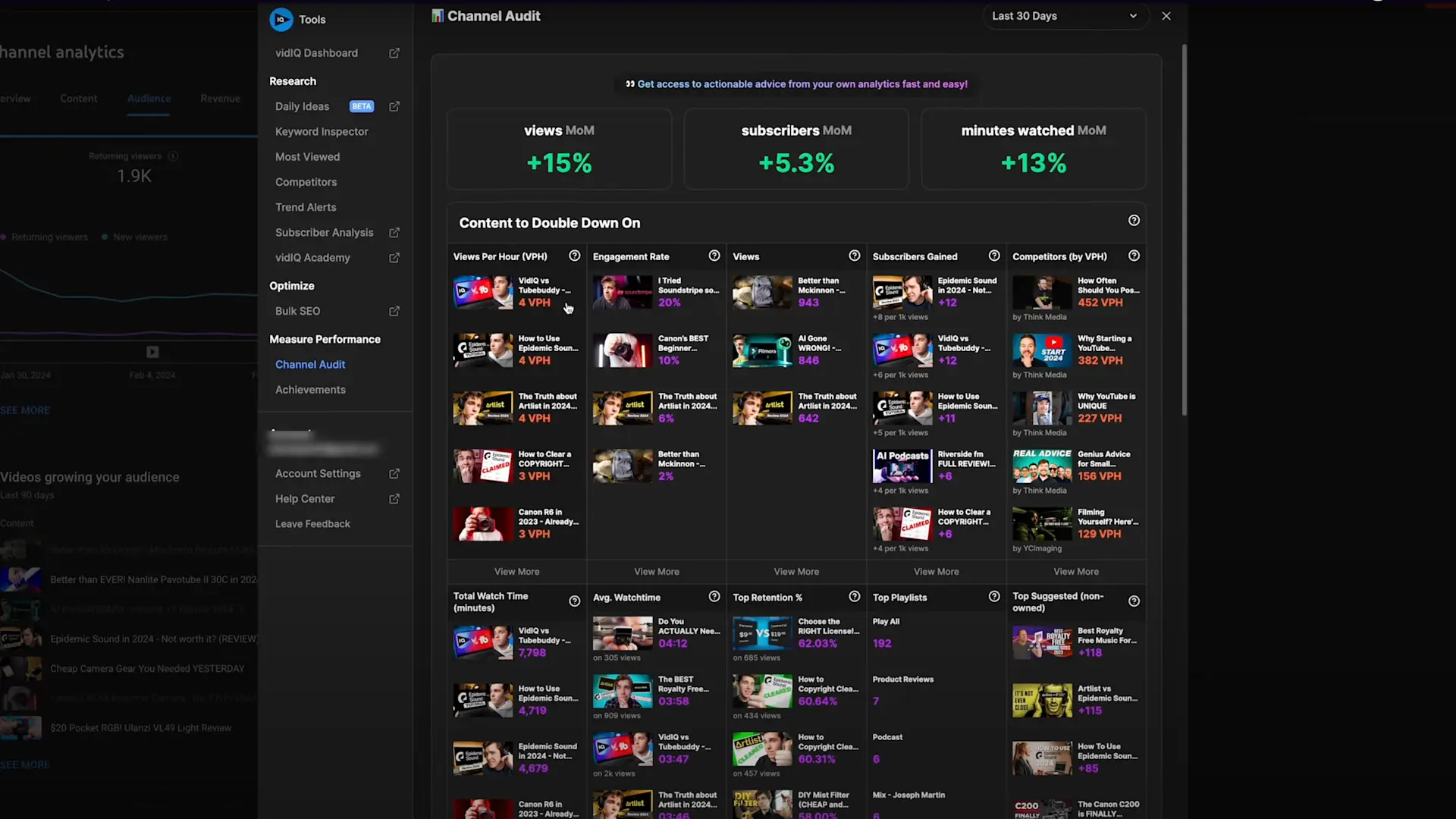
Task: Select Keyword Inspector from Research menu
Action: coord(321,131)
